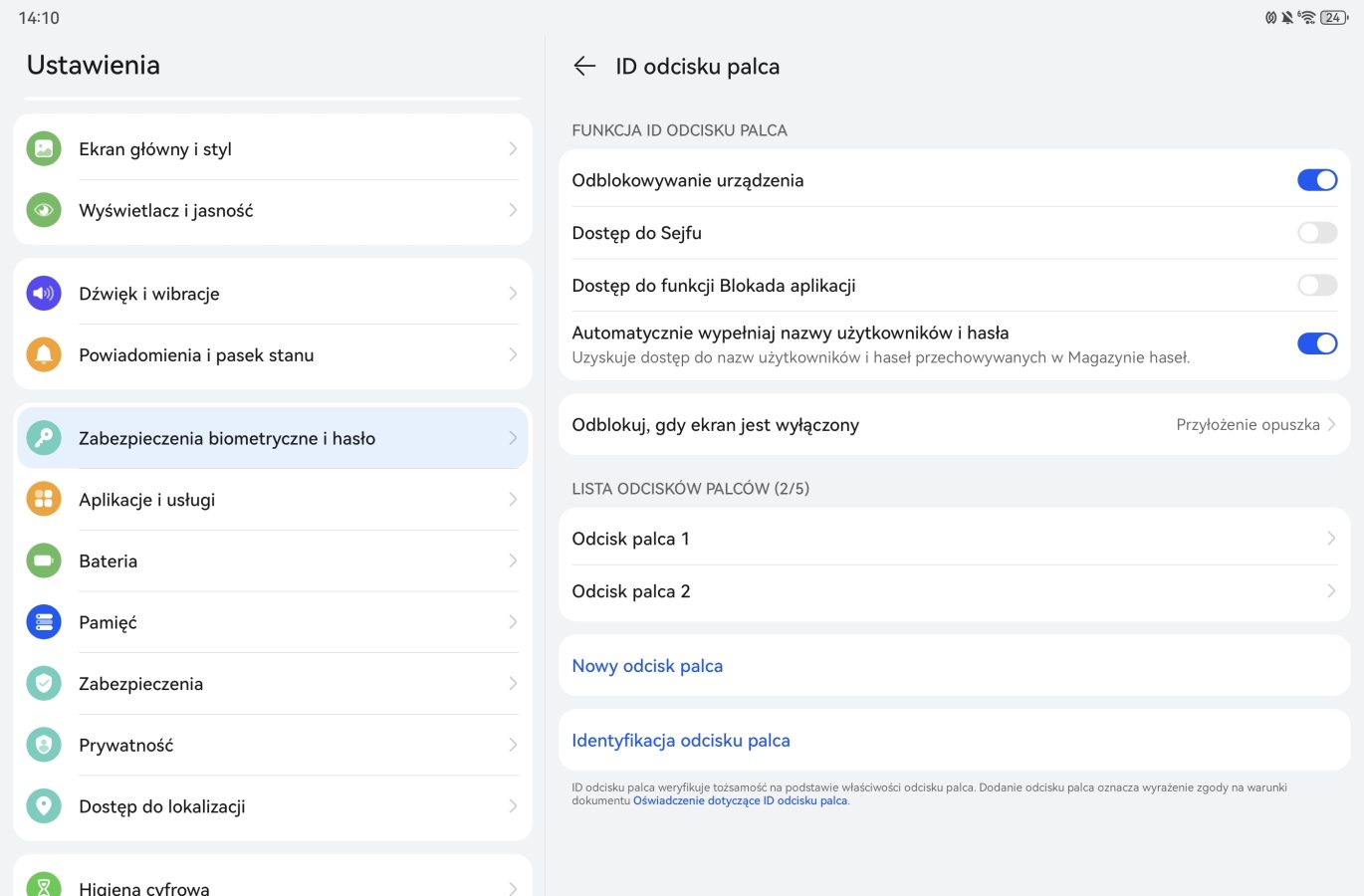Tap the LISTA ODCISKÓW PALCÓW (2/5) header
This screenshot has height=896, width=1364.
tap(690, 489)
